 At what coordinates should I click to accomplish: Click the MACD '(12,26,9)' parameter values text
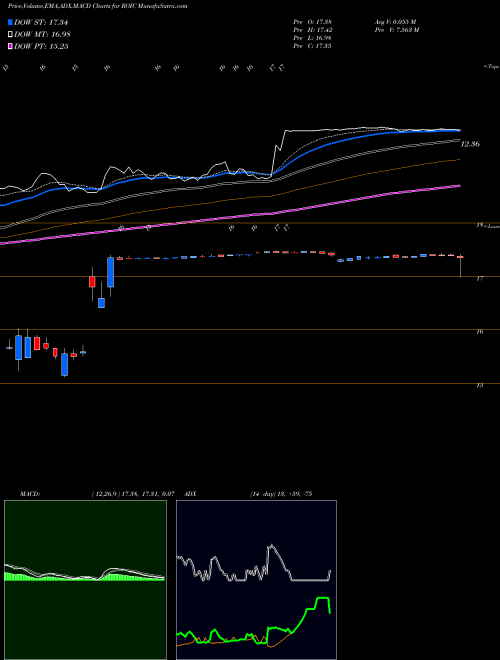(x=133, y=494)
